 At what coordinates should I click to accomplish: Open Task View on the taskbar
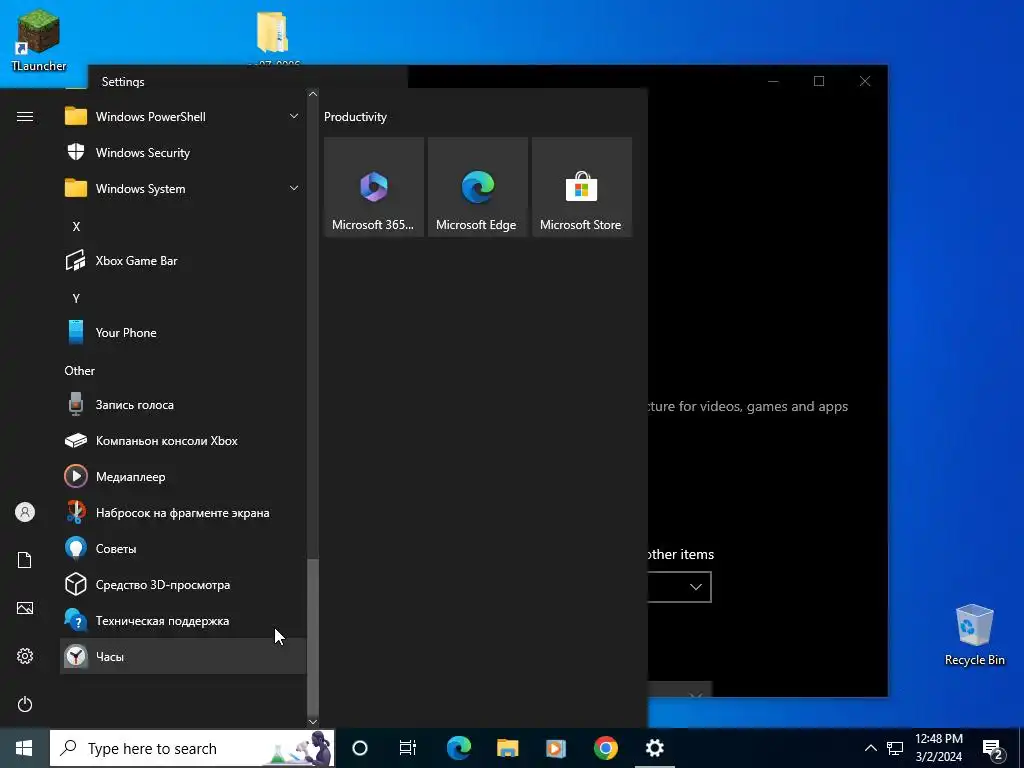click(x=408, y=748)
